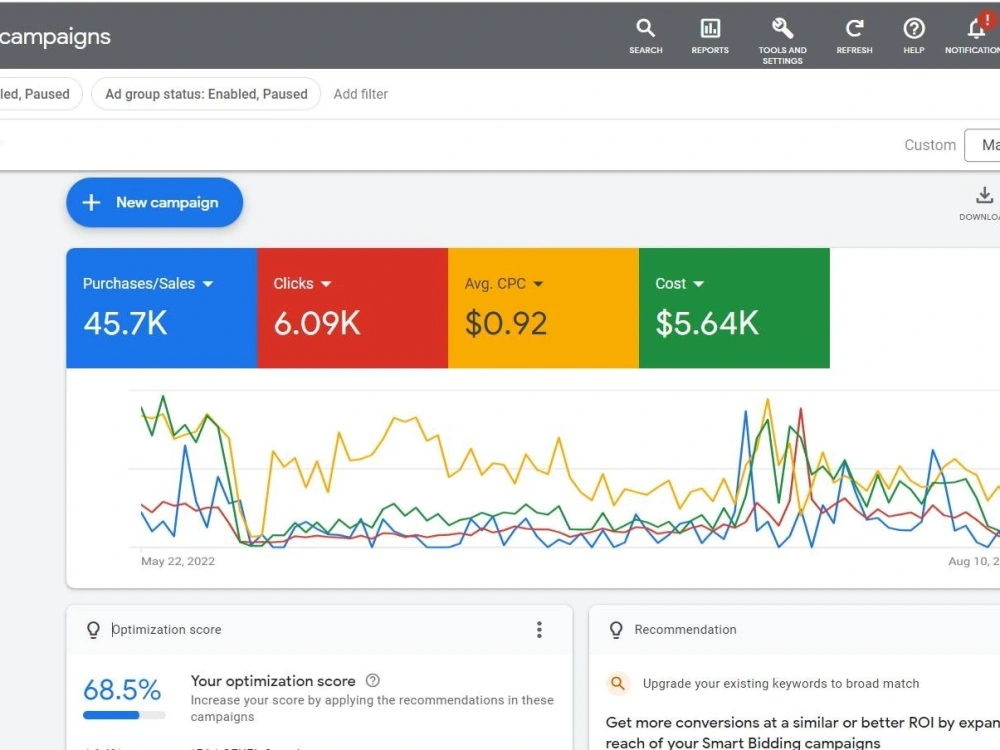Image resolution: width=1000 pixels, height=750 pixels.
Task: Select the blue 45.7K Purchases/Sales card
Action: [x=161, y=308]
